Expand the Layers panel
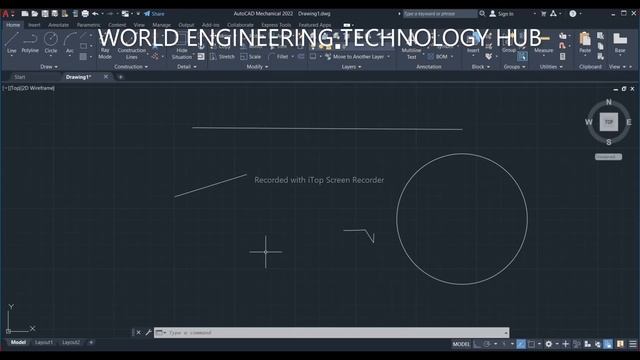The width and height of the screenshot is (640, 360). [x=351, y=67]
